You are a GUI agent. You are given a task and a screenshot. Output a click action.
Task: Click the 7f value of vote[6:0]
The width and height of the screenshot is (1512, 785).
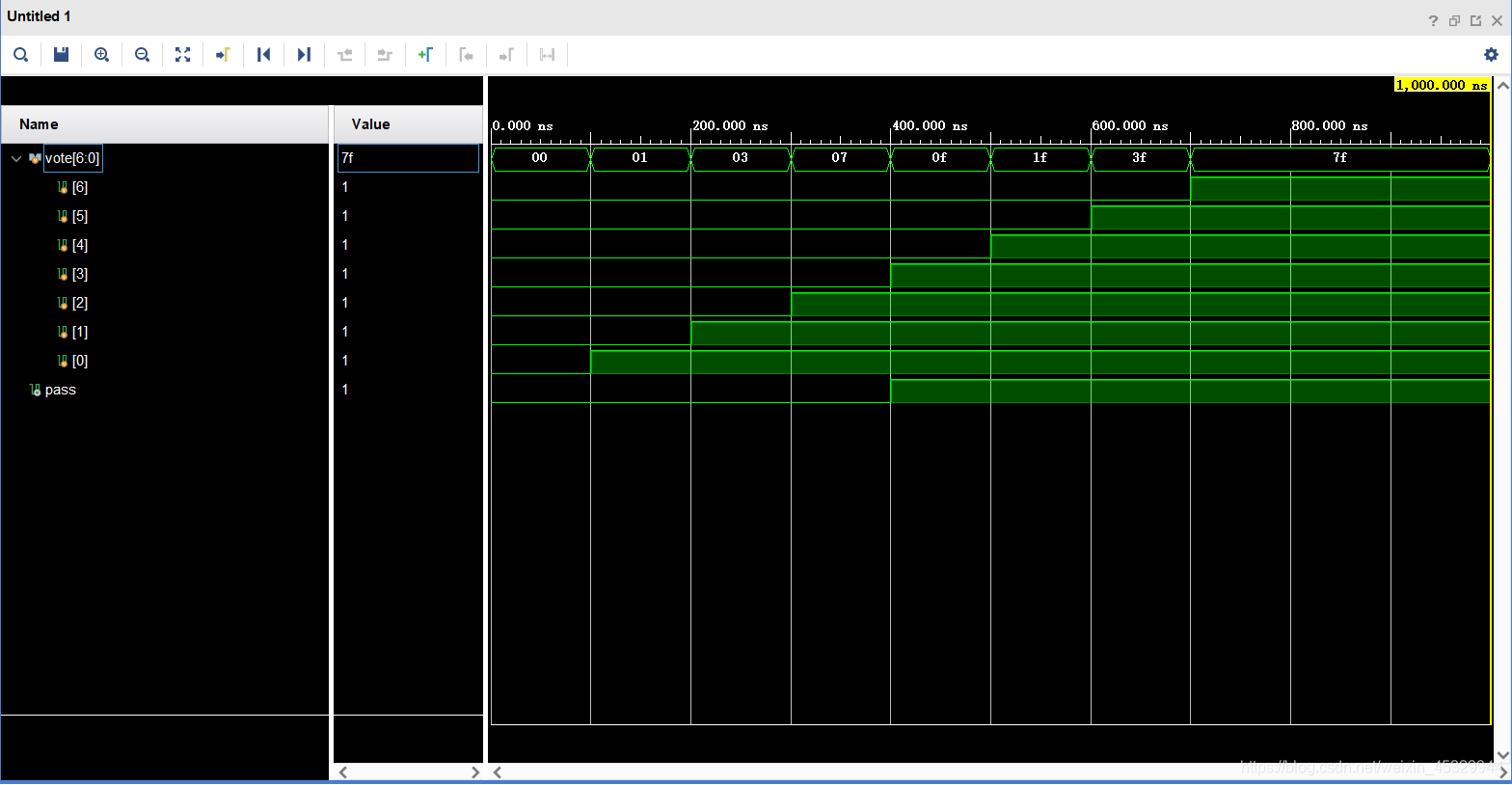408,158
